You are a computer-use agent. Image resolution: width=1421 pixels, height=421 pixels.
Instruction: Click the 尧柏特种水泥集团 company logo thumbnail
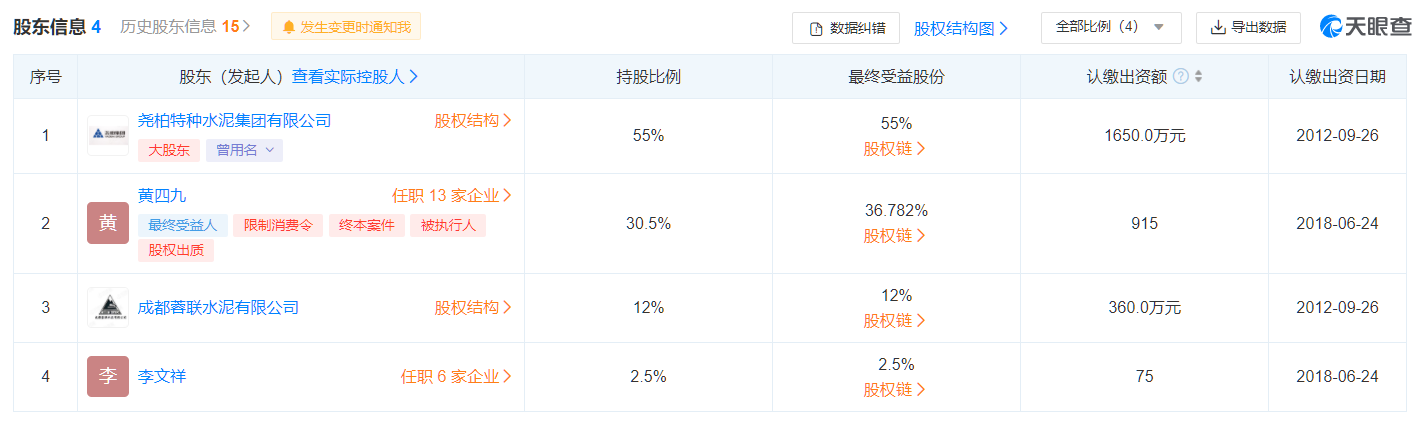108,136
